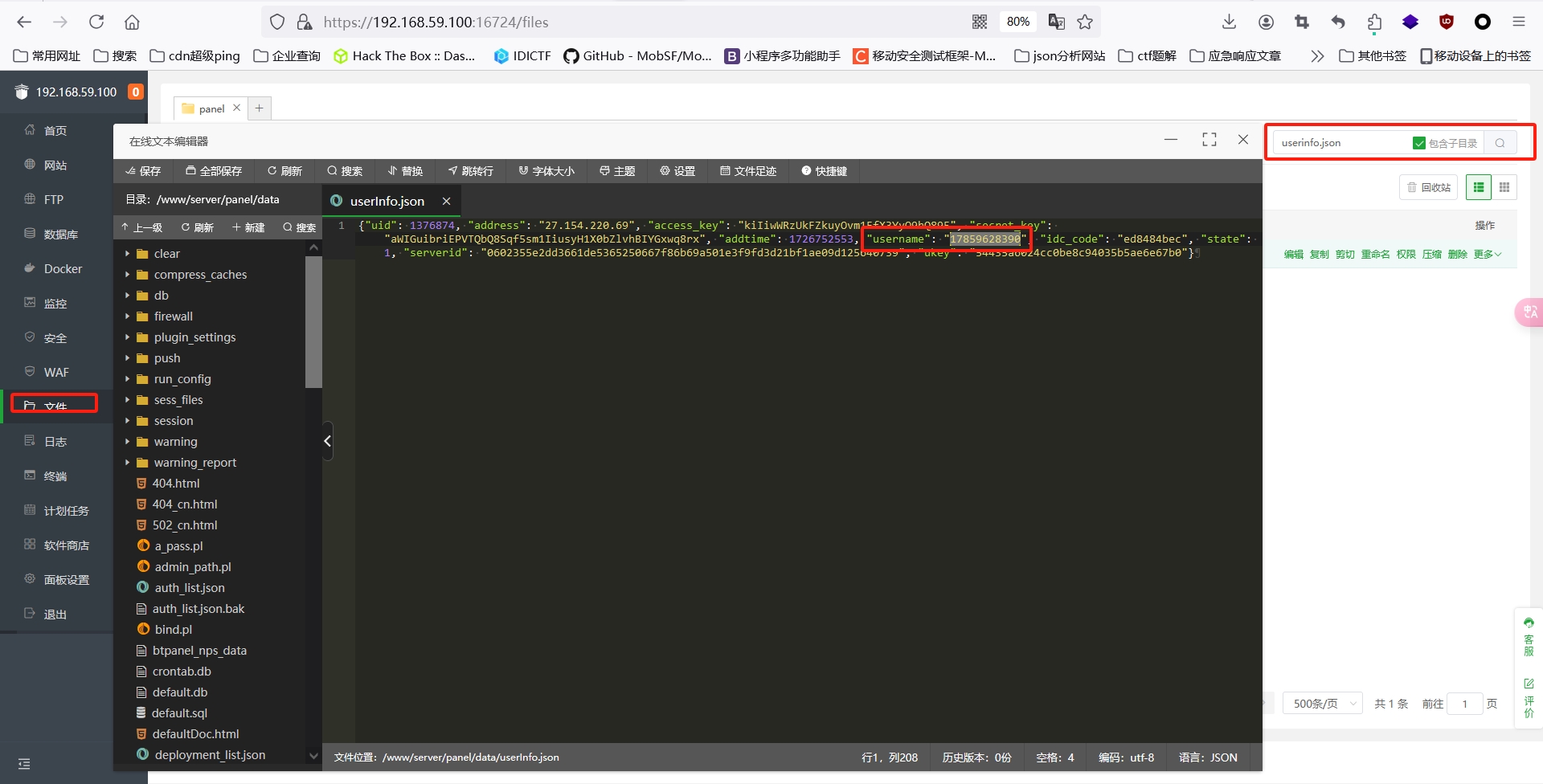
Task: Expand the db folder
Action: [127, 295]
